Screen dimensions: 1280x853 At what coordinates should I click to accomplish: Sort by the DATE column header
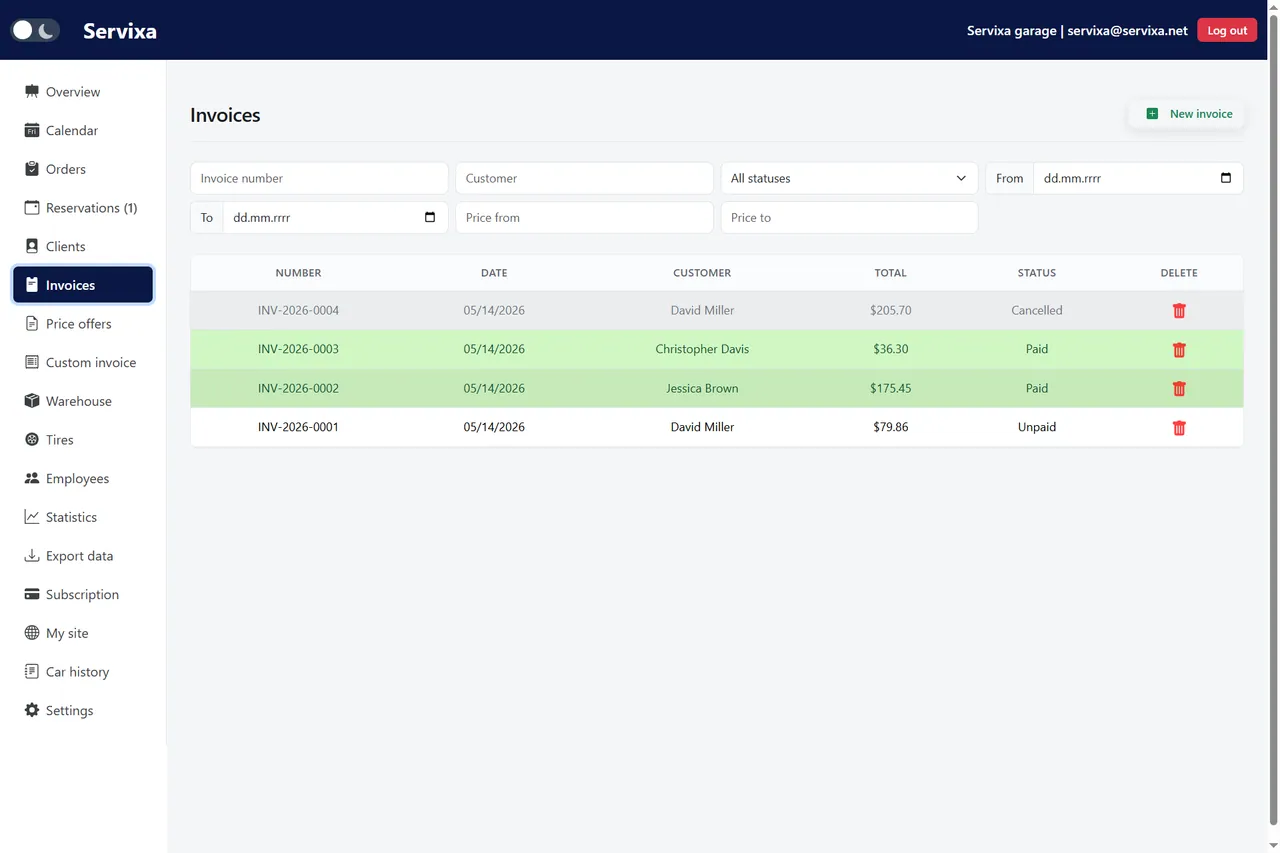coord(494,273)
